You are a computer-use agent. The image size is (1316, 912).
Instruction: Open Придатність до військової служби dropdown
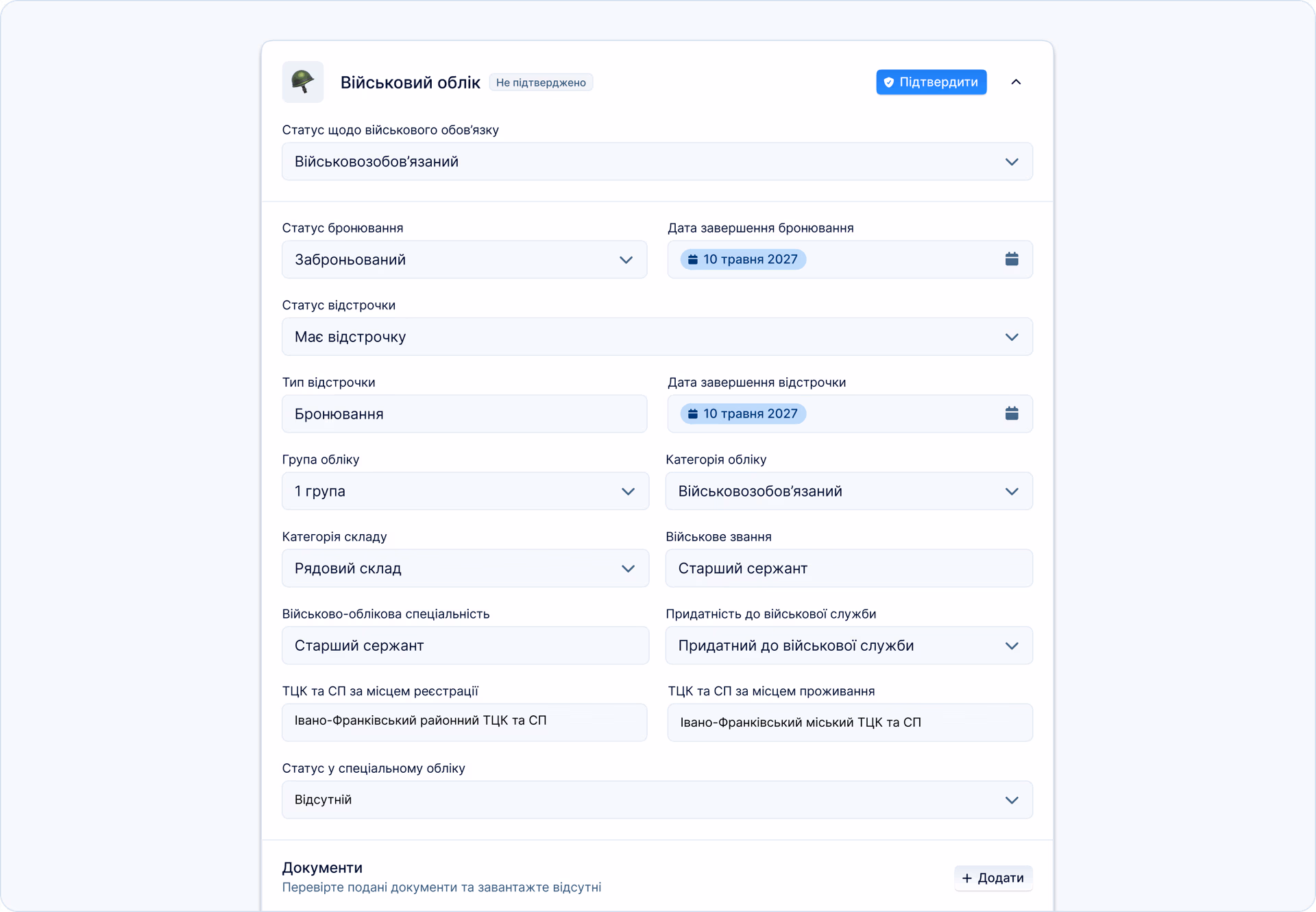coord(849,645)
